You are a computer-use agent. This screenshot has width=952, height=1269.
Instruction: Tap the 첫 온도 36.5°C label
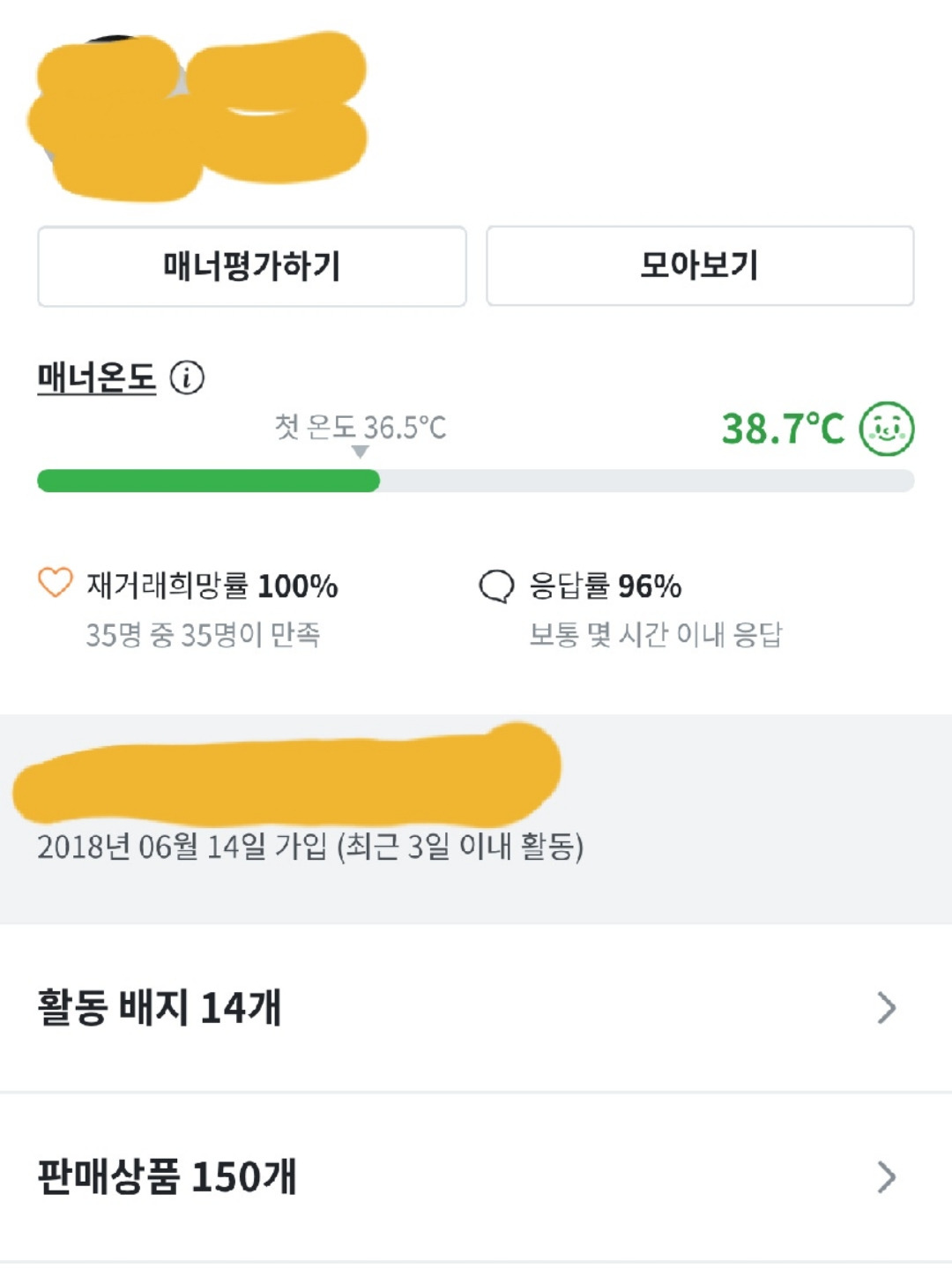point(361,427)
